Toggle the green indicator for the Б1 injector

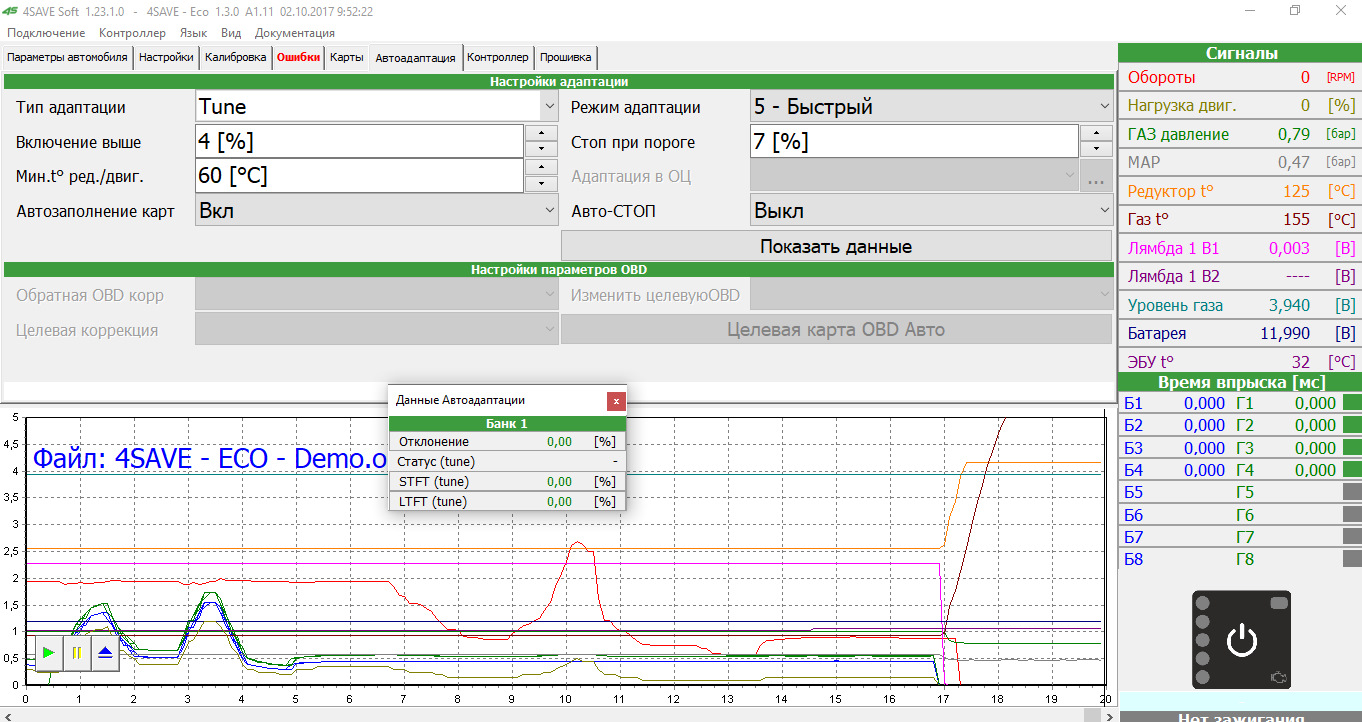click(x=1352, y=403)
